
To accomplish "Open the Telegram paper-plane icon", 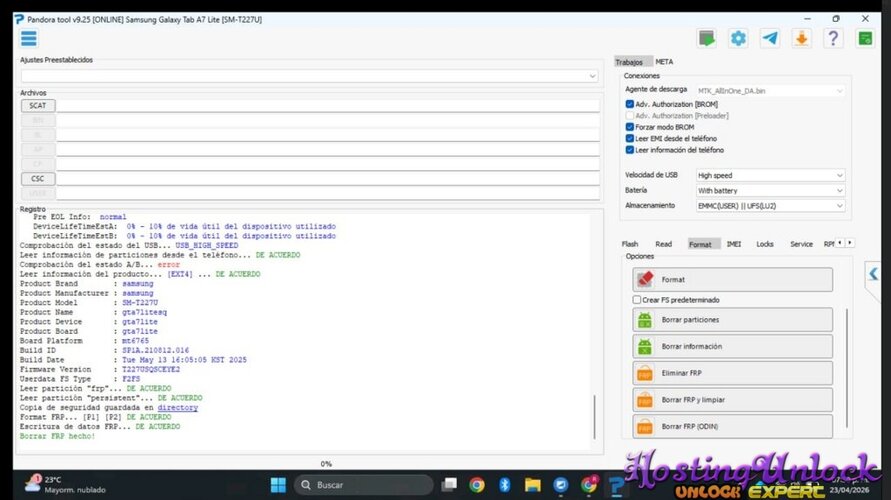I will [770, 38].
